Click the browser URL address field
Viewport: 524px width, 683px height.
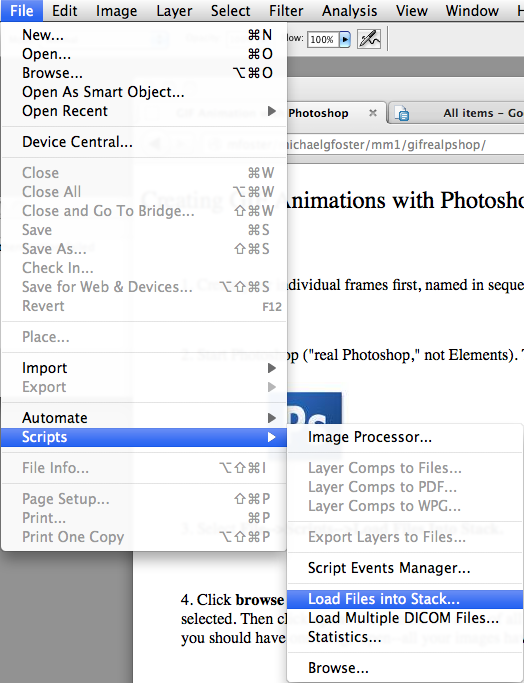pyautogui.click(x=405, y=145)
